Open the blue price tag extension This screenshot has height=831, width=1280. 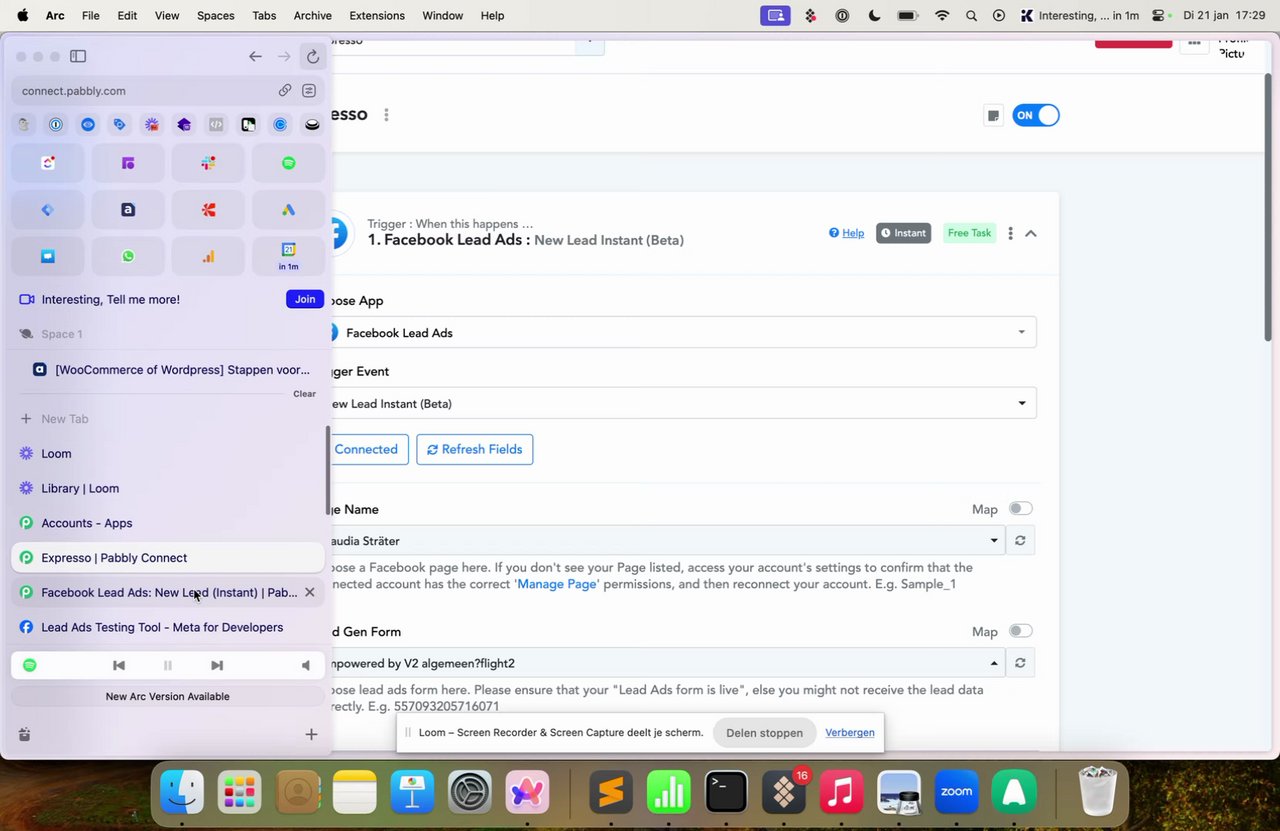120,125
